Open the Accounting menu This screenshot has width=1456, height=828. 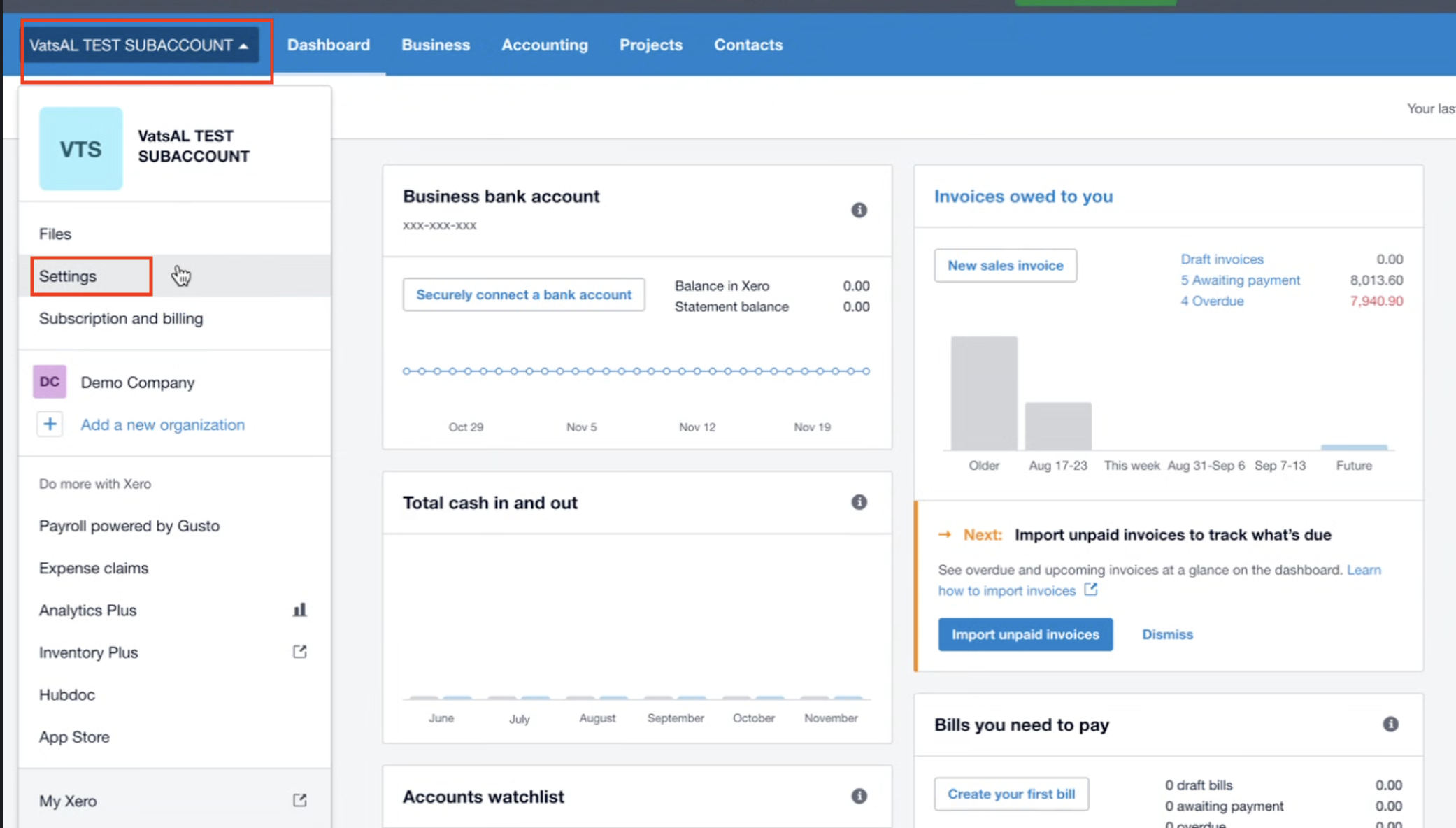tap(544, 45)
